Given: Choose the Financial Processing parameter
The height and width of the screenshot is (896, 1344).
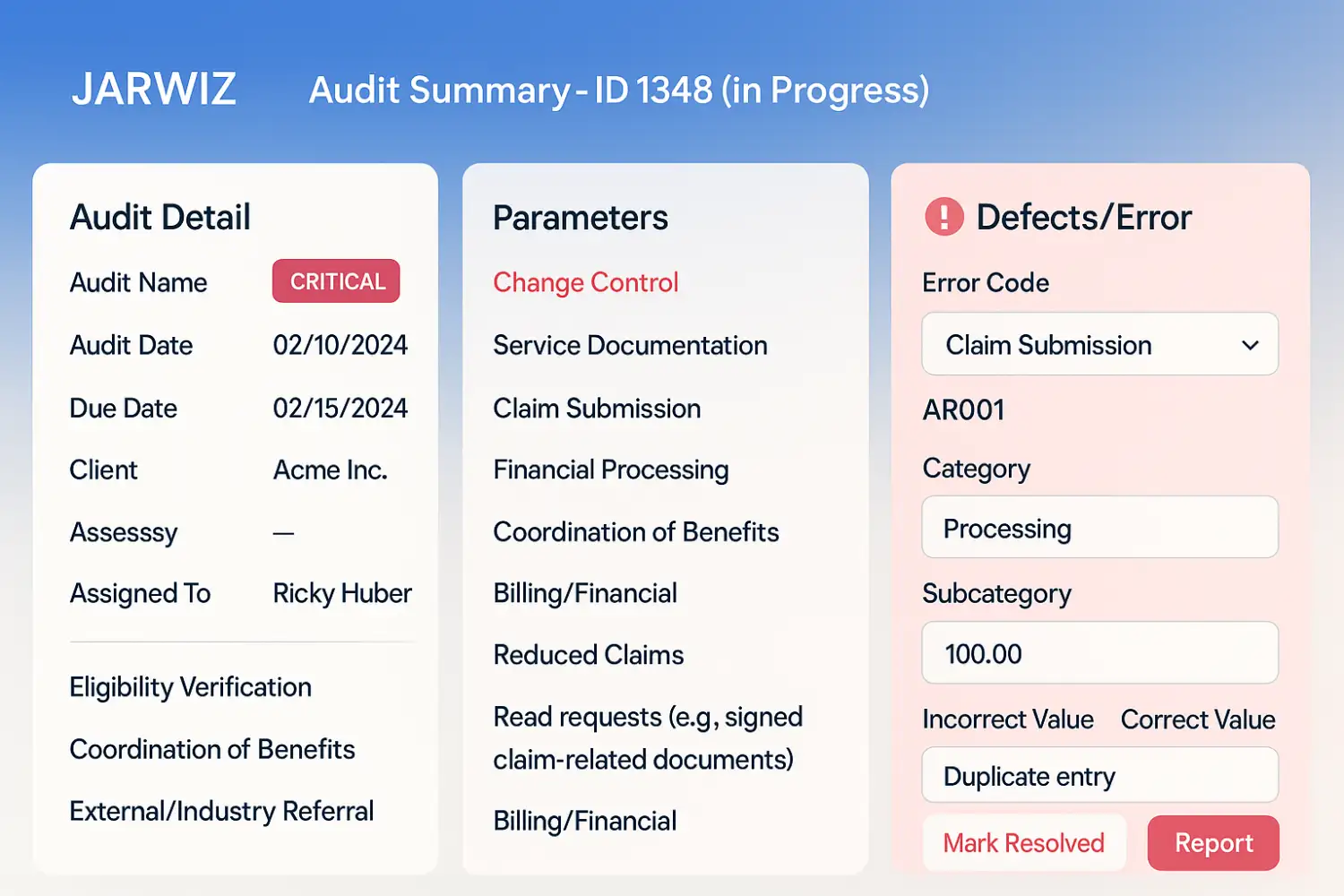Looking at the screenshot, I should tap(611, 470).
